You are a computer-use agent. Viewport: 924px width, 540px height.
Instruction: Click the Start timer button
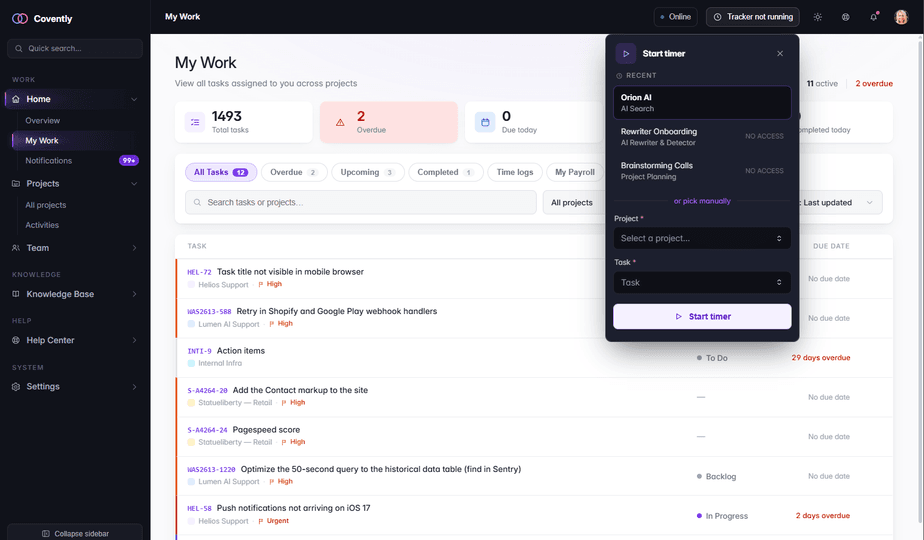pos(702,317)
